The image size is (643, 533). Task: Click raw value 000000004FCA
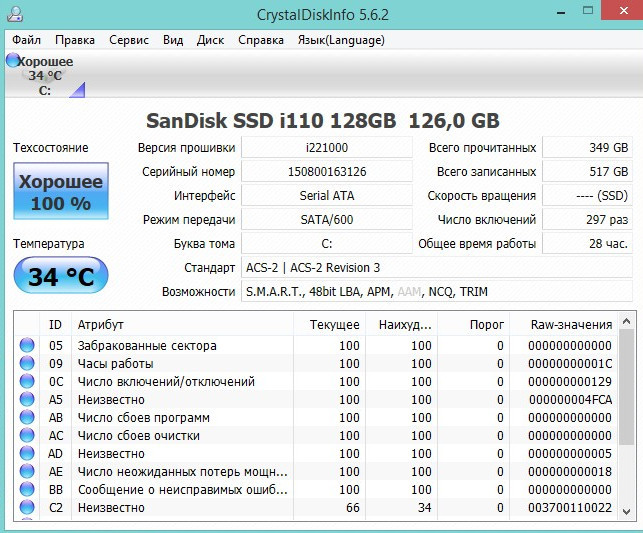click(570, 399)
